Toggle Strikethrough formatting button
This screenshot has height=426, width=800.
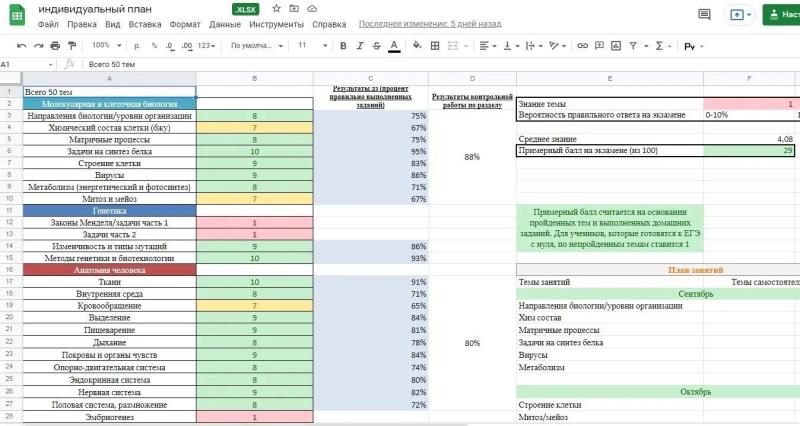tap(377, 46)
